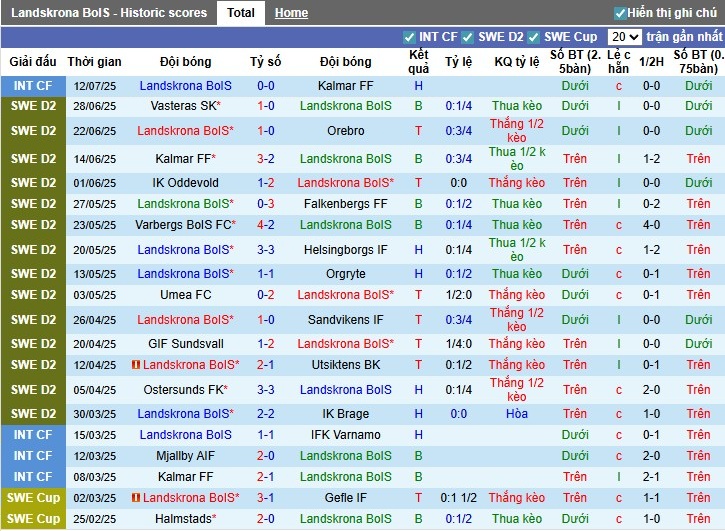Screen dimensions: 725x531
Task: Click Landskrona BoIS in Mjallby AIF row
Action: pos(345,456)
